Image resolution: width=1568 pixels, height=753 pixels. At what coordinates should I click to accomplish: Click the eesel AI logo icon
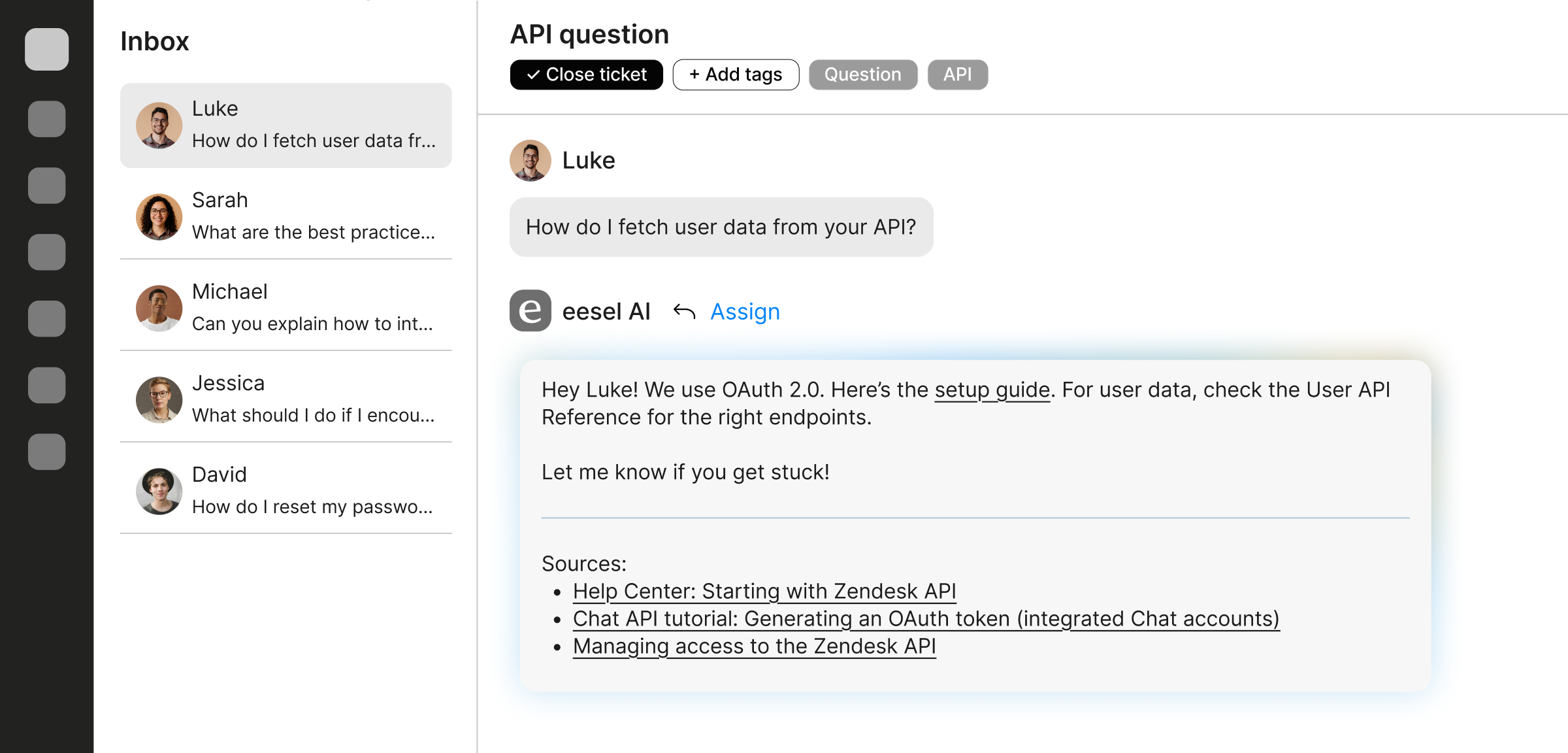530,311
